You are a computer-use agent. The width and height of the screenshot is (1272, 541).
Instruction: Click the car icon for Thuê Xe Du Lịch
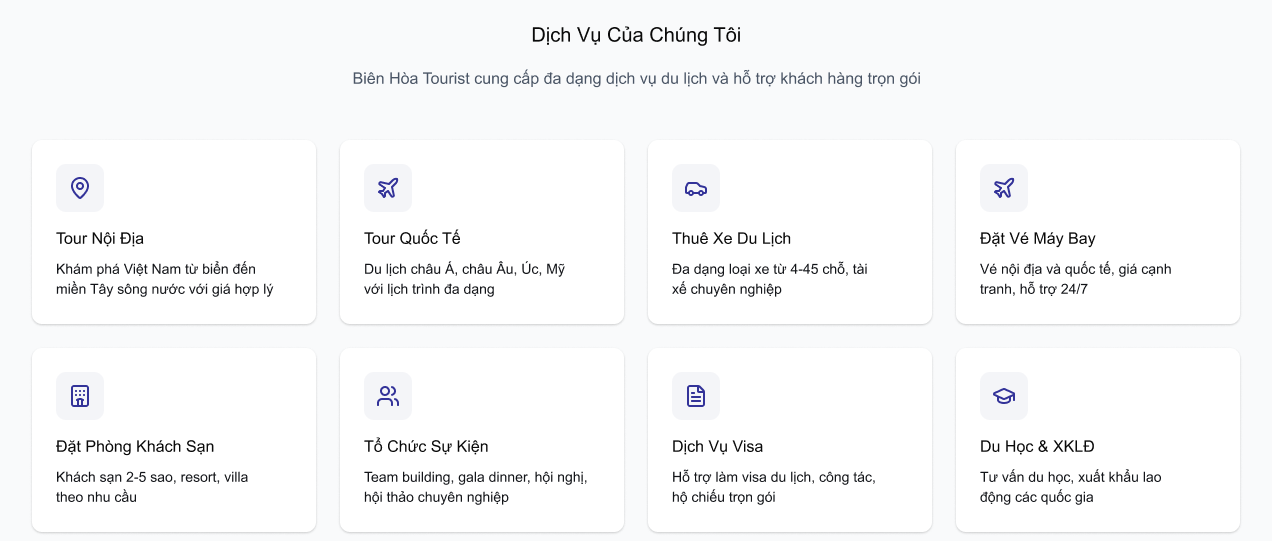696,188
